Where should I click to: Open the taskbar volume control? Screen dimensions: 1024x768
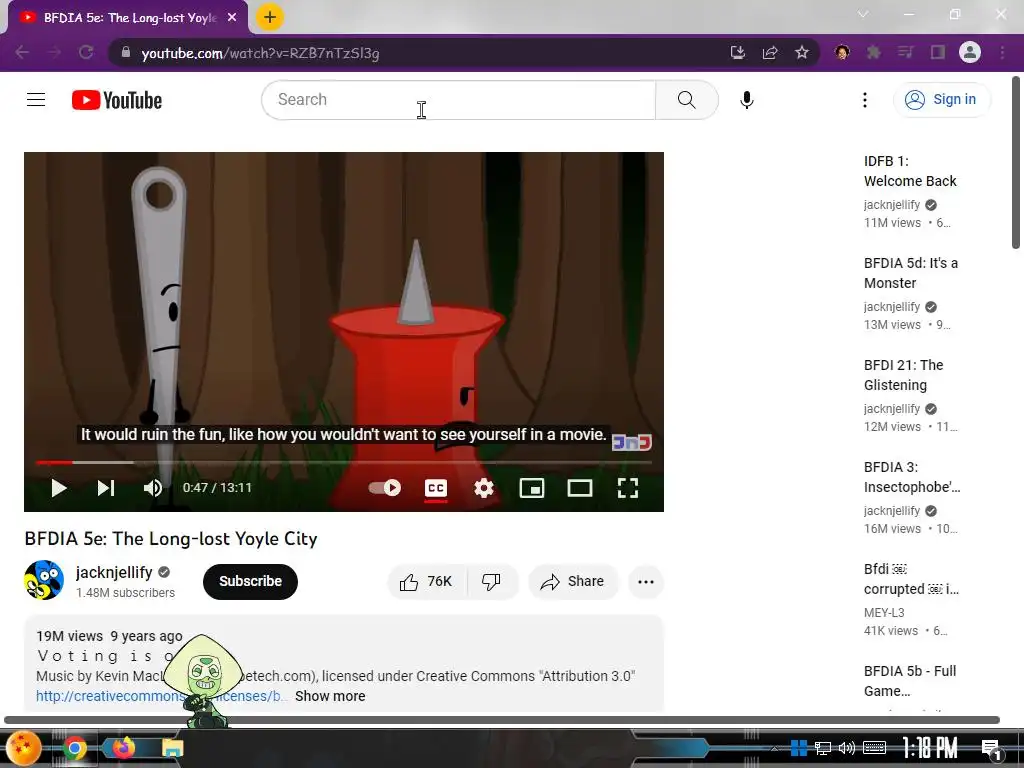tap(846, 748)
